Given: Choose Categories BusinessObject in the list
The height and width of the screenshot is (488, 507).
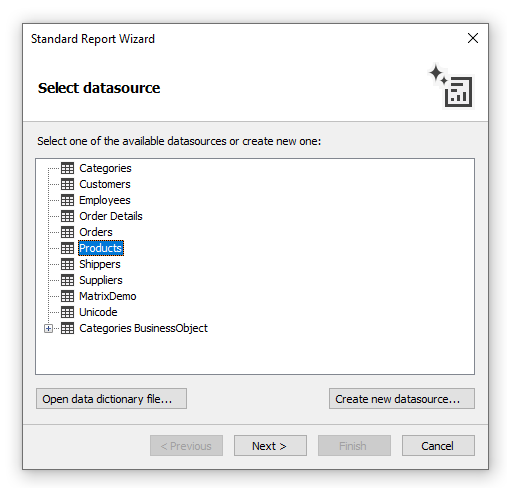Looking at the screenshot, I should (x=143, y=328).
